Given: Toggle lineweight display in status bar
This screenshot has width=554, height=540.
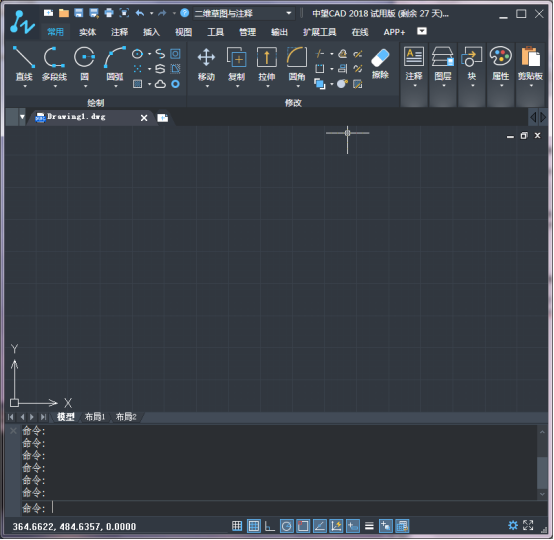Looking at the screenshot, I should coord(369,526).
